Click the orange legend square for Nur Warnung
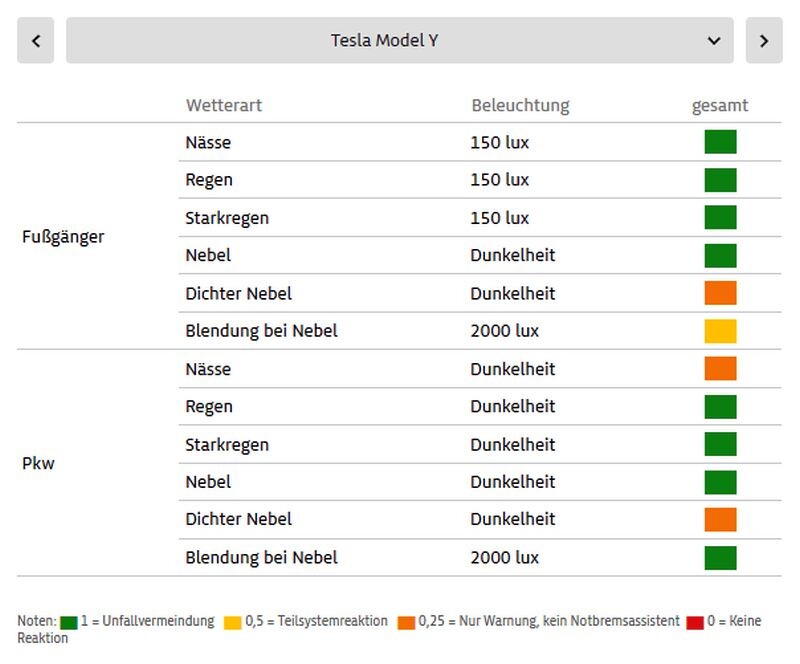 pyautogui.click(x=405, y=622)
